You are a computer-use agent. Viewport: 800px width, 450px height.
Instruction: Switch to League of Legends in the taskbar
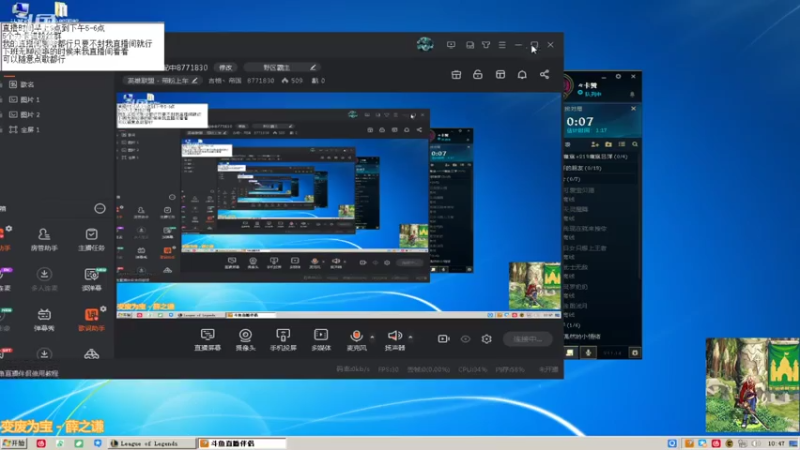(152, 443)
